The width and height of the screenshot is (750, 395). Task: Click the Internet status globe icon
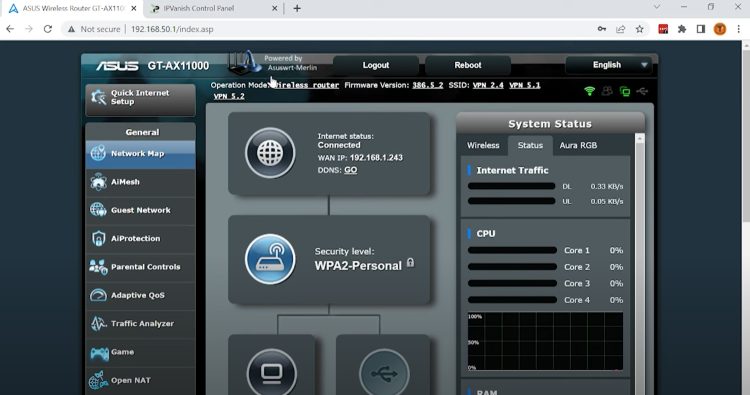pos(270,153)
